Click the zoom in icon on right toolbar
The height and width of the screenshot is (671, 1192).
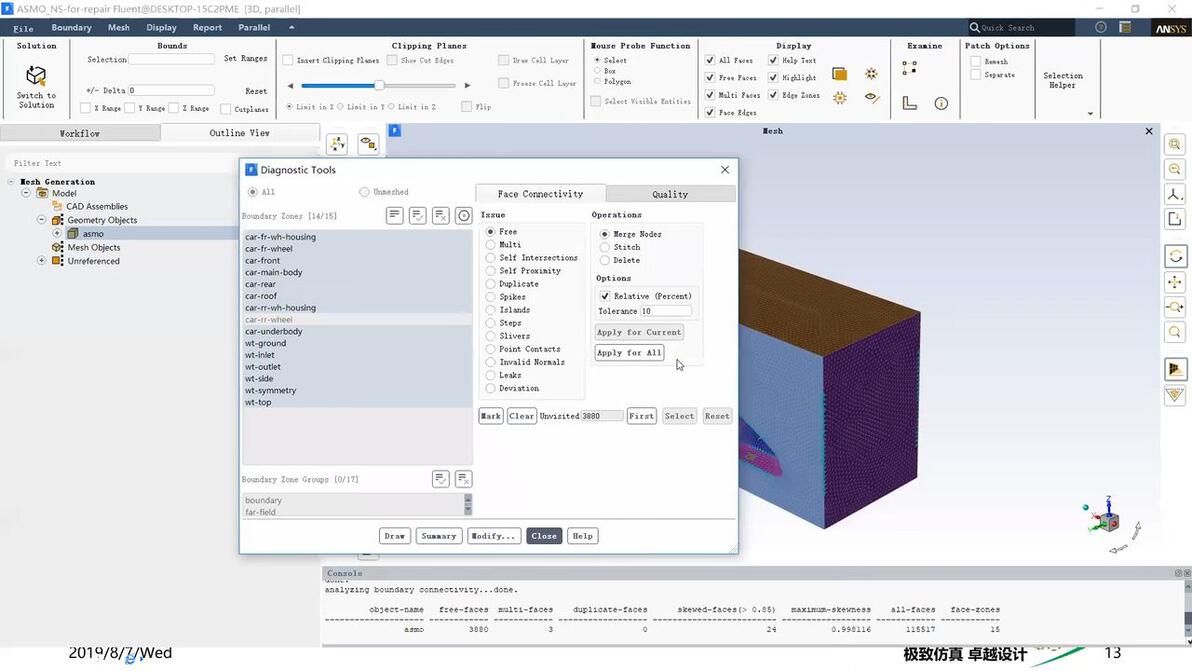tap(1175, 144)
